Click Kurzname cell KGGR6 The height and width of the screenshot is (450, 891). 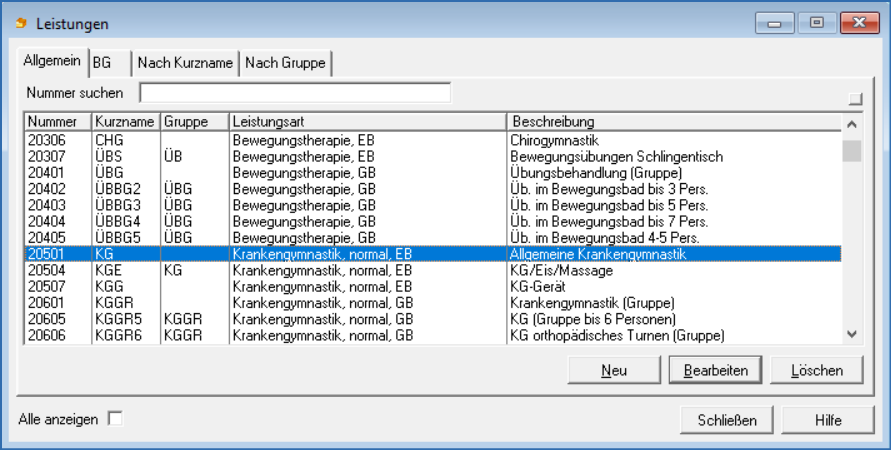point(118,335)
